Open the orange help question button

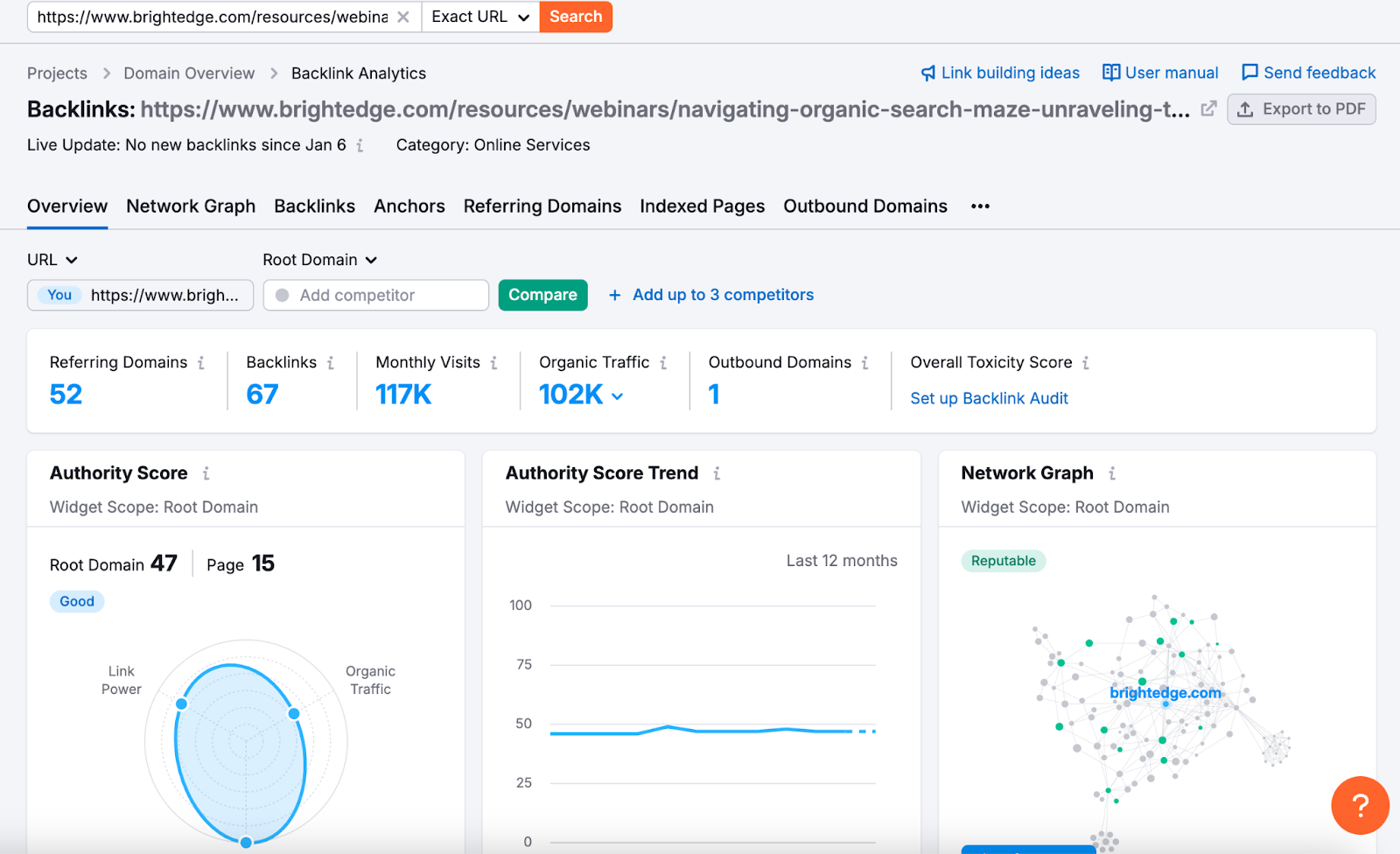click(1360, 805)
